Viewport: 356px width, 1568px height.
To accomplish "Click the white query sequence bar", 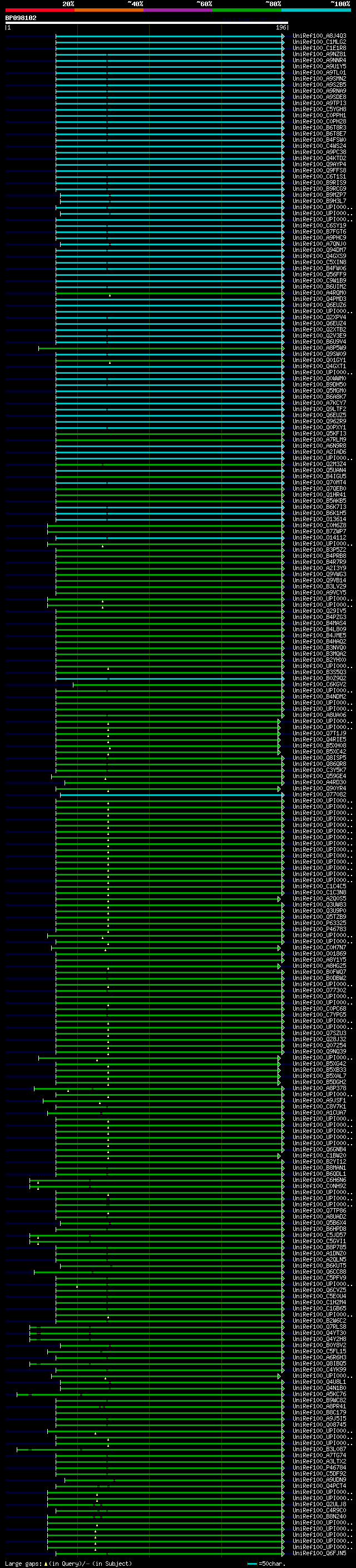I will coord(147,22).
